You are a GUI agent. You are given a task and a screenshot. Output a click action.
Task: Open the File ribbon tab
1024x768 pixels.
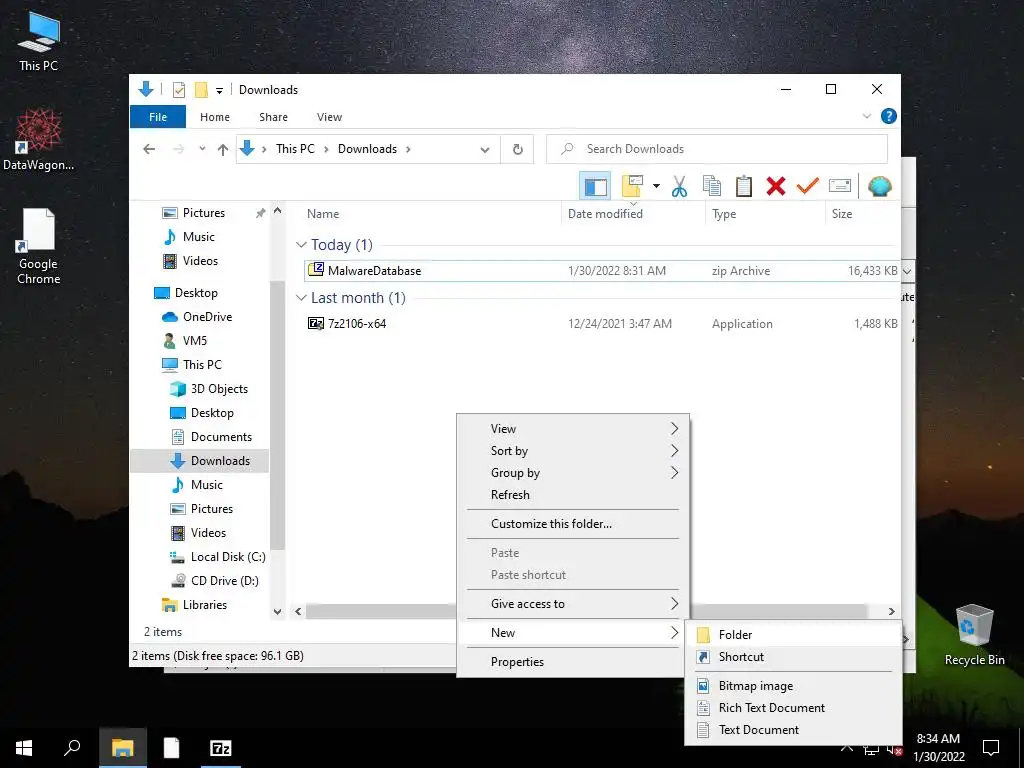(x=158, y=117)
